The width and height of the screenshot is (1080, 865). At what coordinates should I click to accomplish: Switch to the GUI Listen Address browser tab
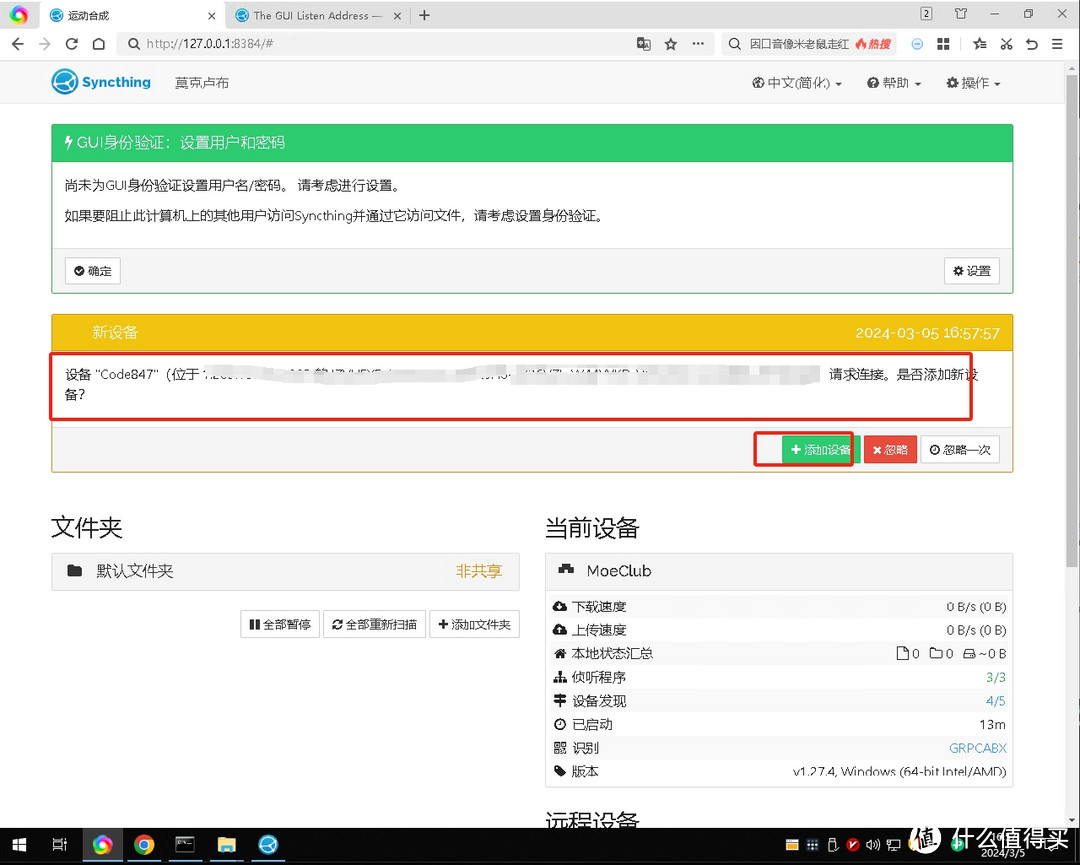(x=310, y=15)
